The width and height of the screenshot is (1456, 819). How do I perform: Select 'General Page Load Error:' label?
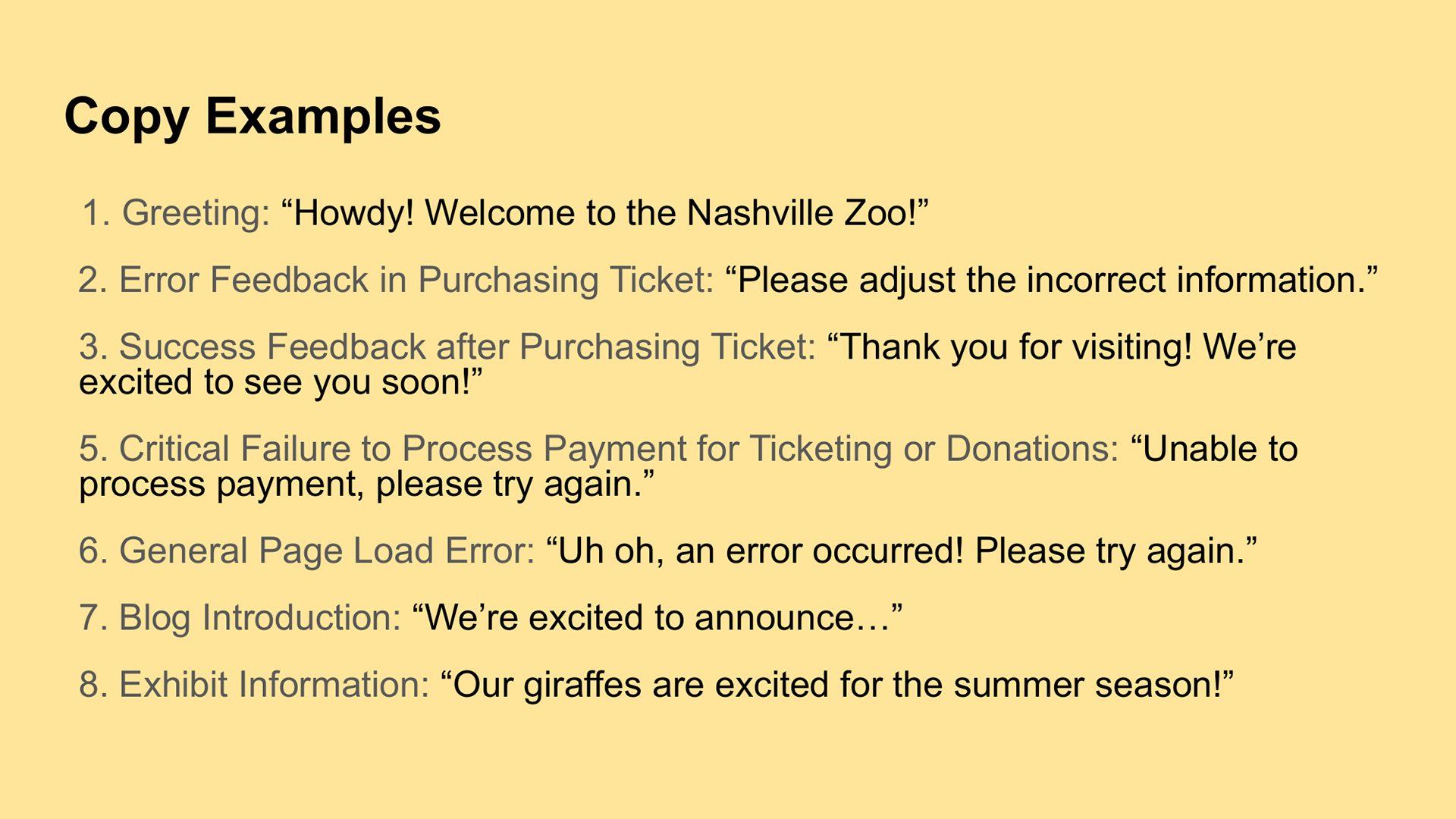pos(327,551)
